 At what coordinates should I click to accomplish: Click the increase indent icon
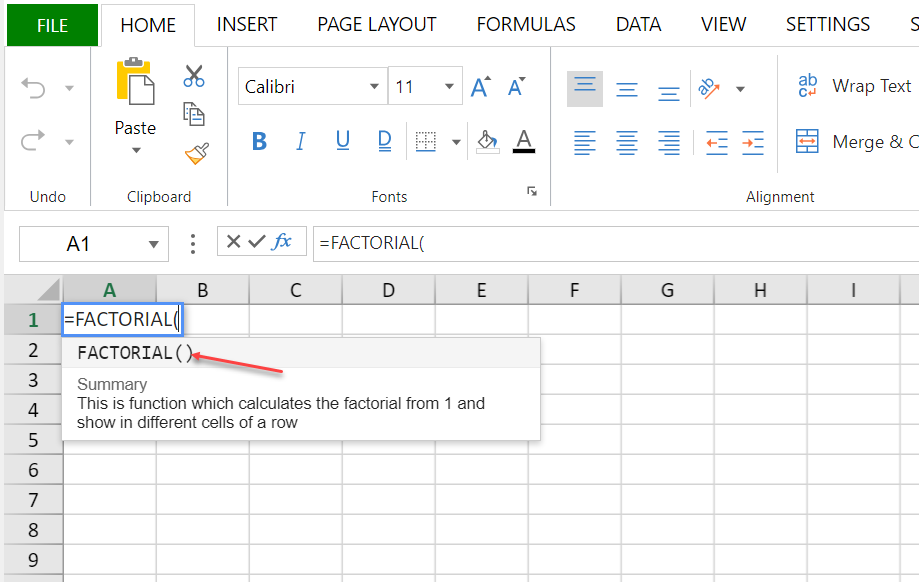[753, 142]
